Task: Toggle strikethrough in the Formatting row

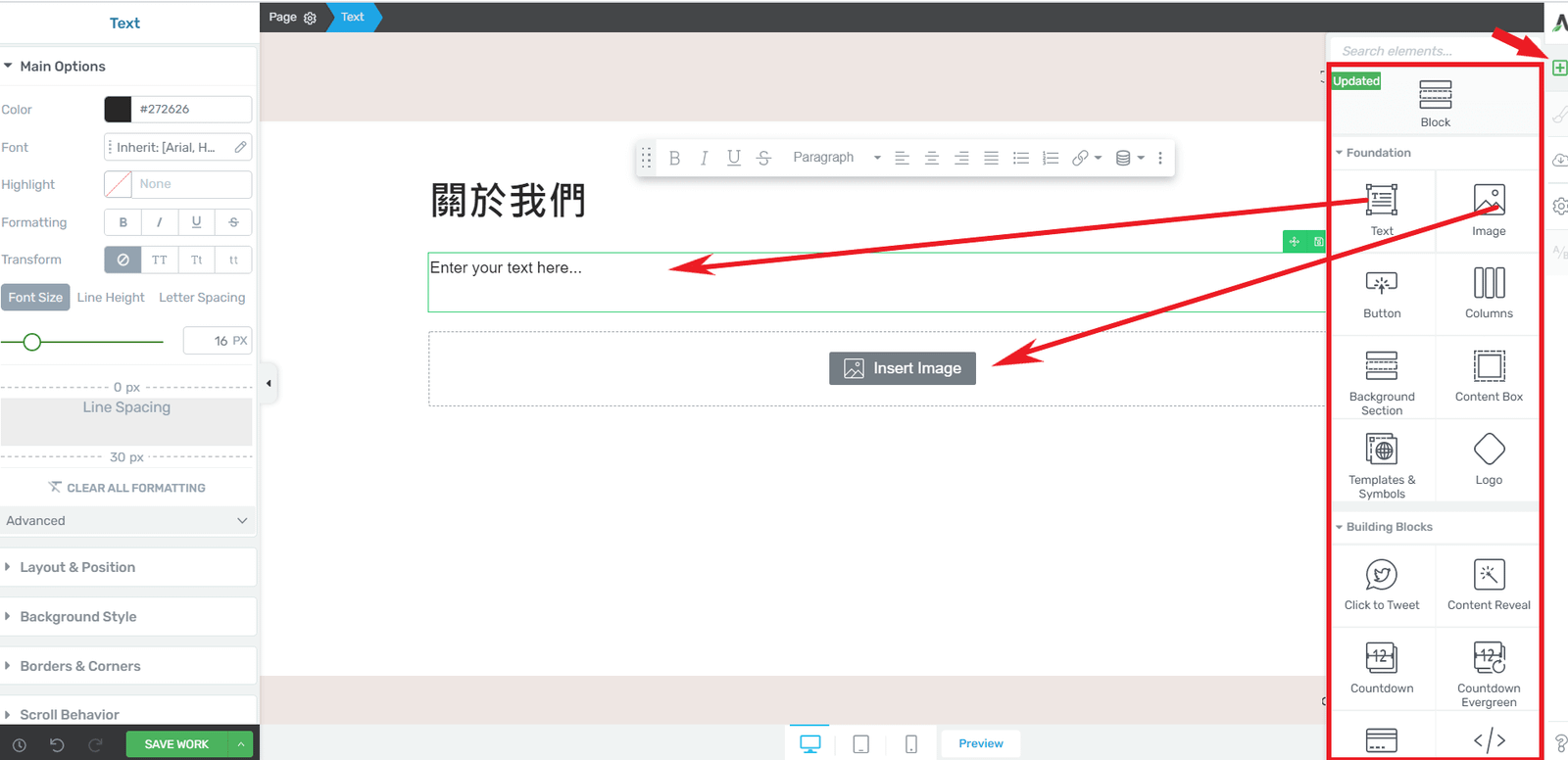Action: click(233, 222)
